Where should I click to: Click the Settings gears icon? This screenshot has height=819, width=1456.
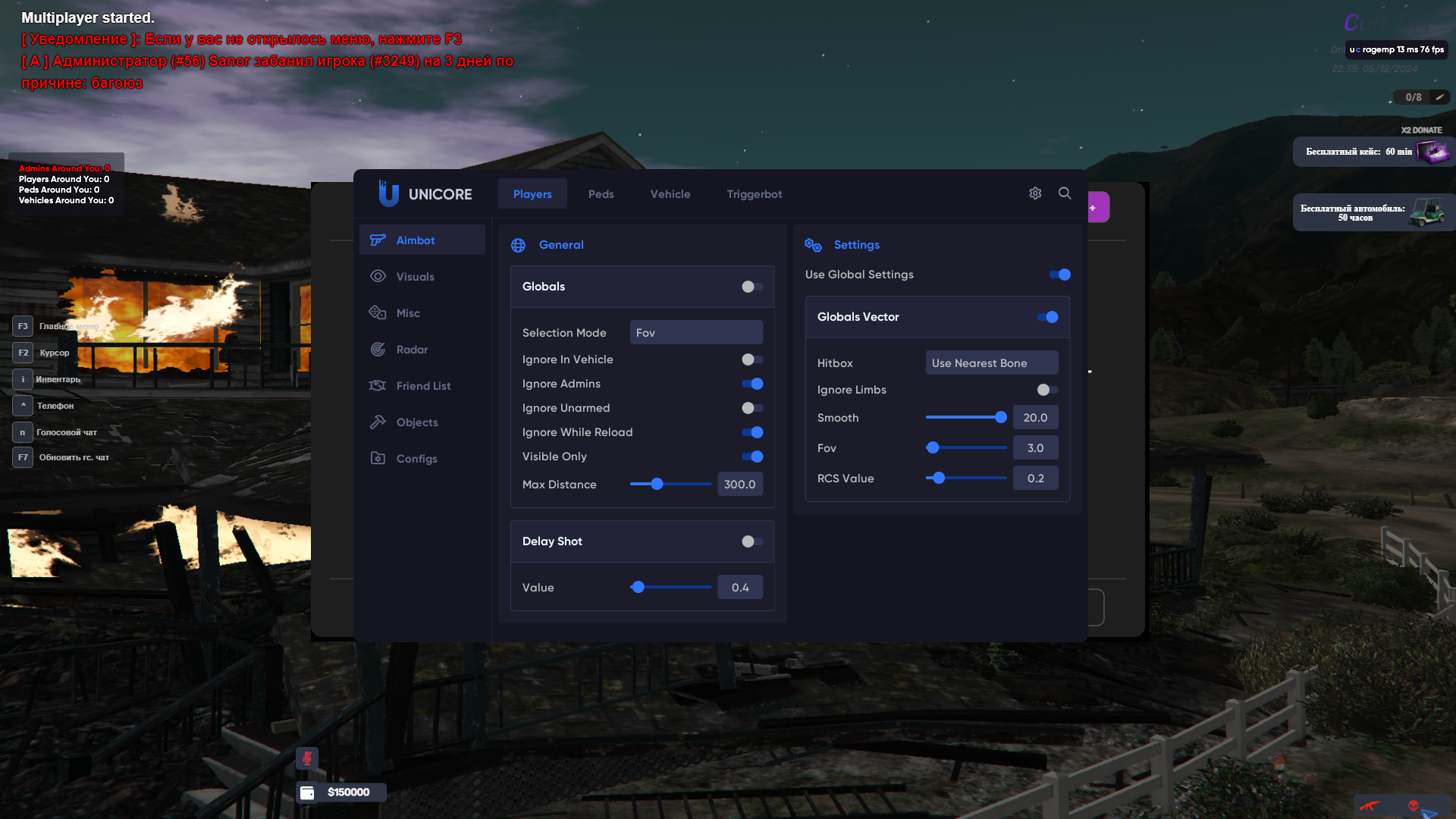point(813,245)
